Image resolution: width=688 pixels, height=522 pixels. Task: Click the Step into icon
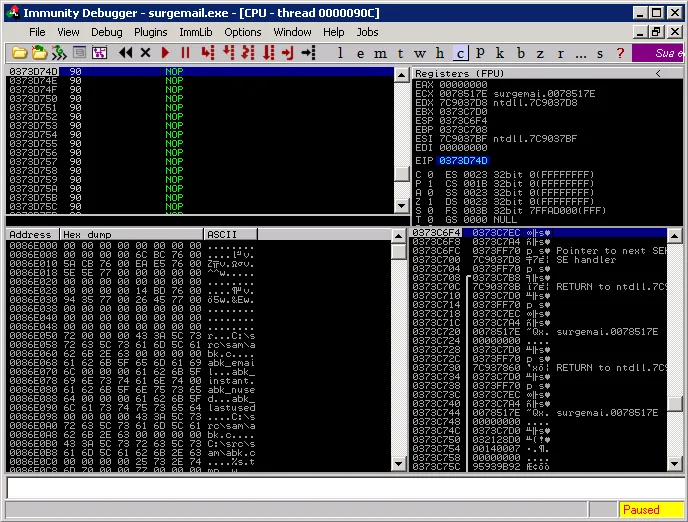[x=208, y=52]
